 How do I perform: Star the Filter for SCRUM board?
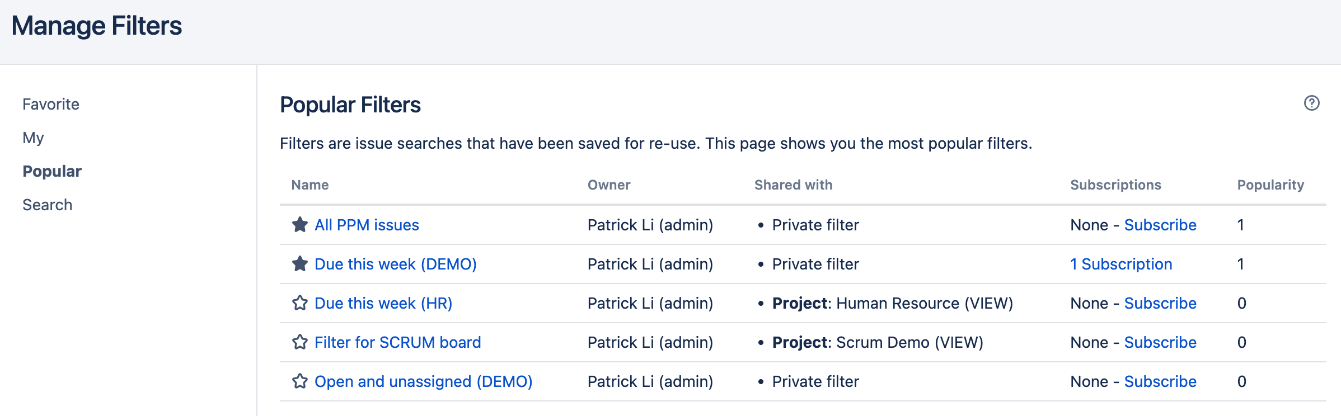pos(299,342)
